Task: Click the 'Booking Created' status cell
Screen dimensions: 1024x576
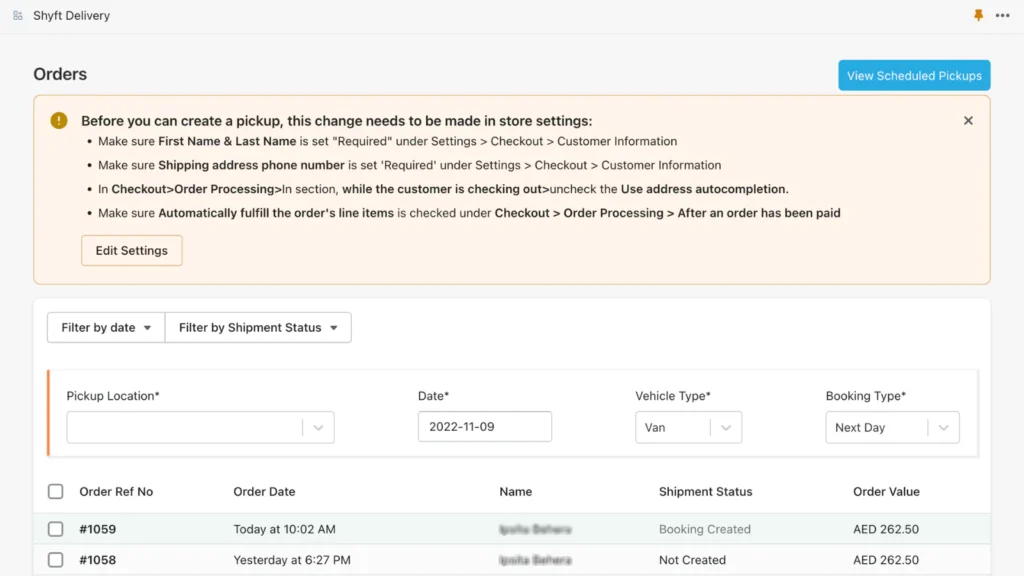Action: point(705,529)
